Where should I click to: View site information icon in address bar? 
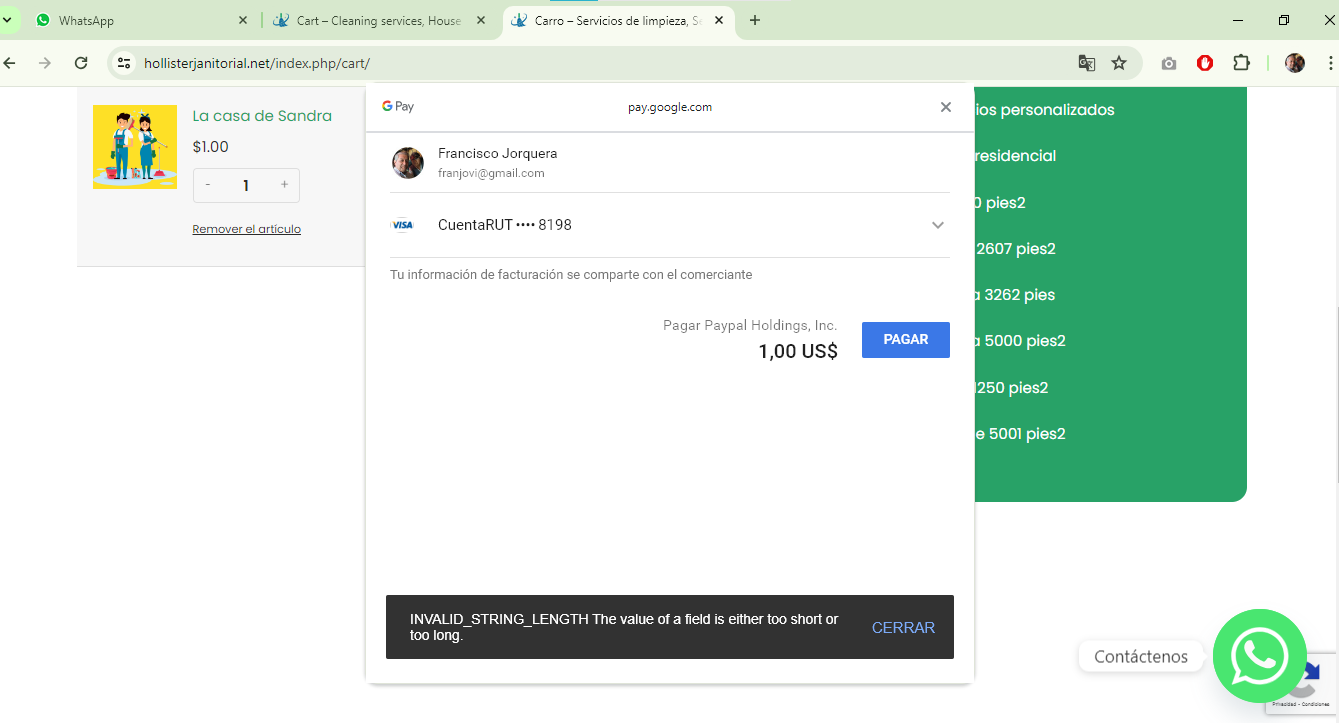click(123, 63)
